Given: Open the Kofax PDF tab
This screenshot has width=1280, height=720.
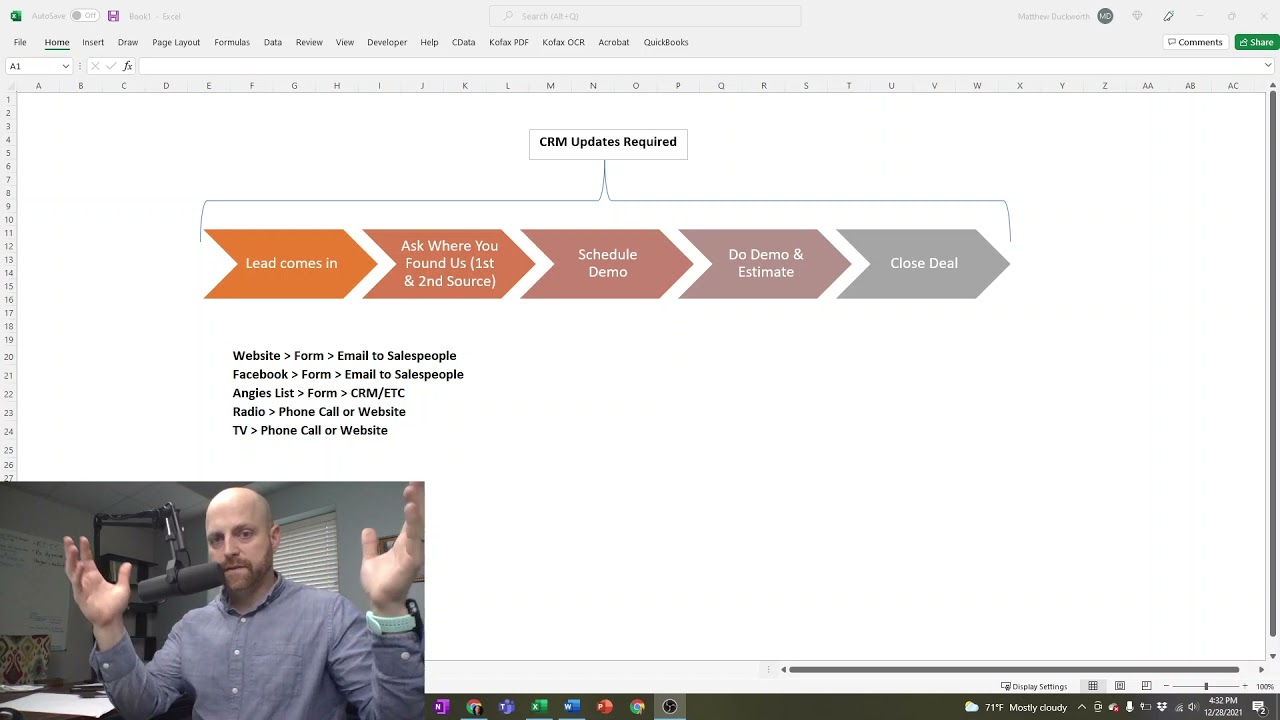Looking at the screenshot, I should point(509,42).
